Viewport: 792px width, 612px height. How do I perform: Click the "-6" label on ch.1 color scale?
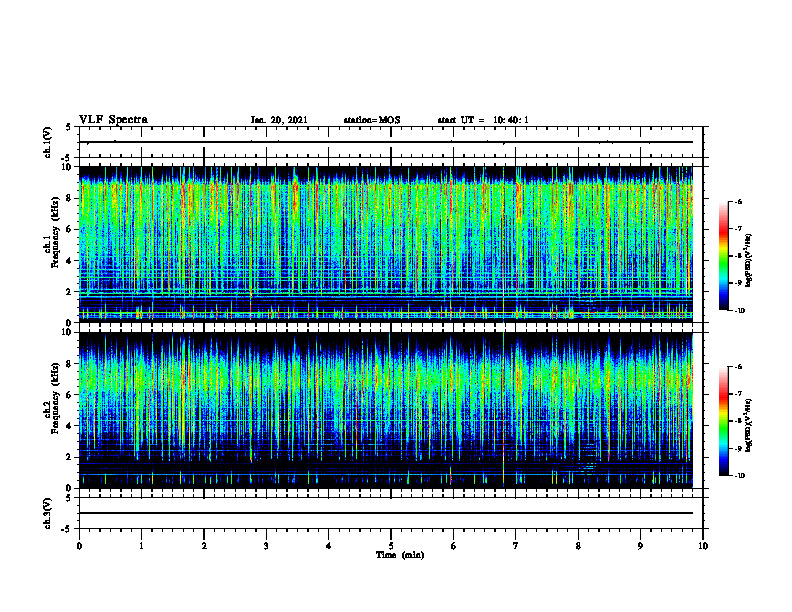[x=738, y=201]
